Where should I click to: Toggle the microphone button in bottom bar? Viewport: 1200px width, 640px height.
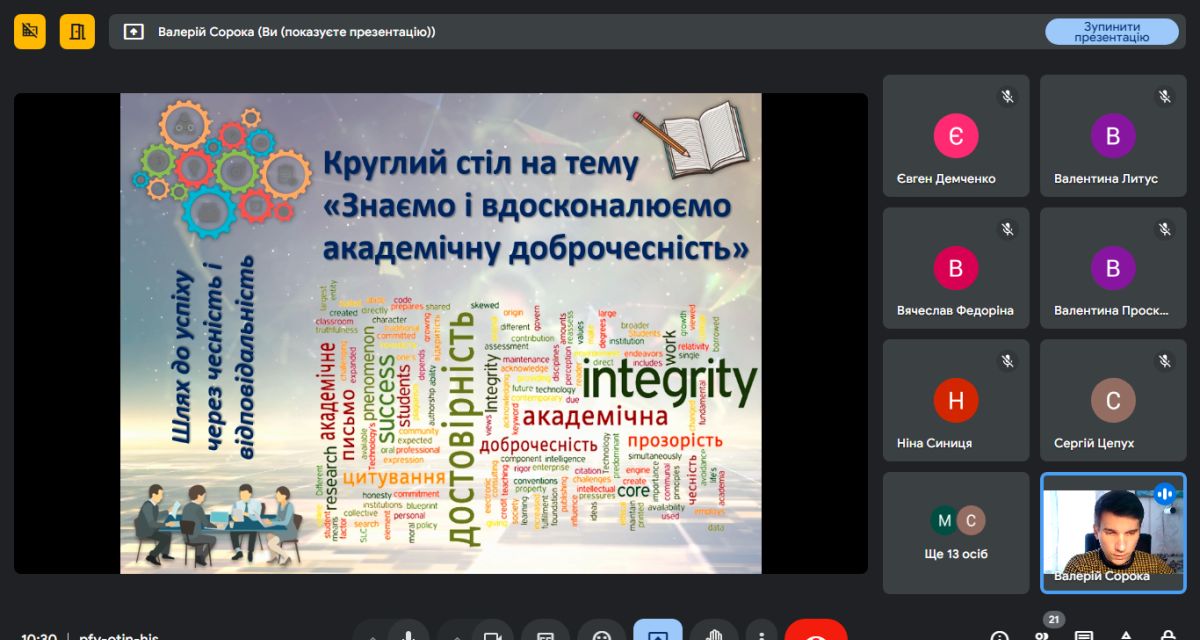click(408, 634)
